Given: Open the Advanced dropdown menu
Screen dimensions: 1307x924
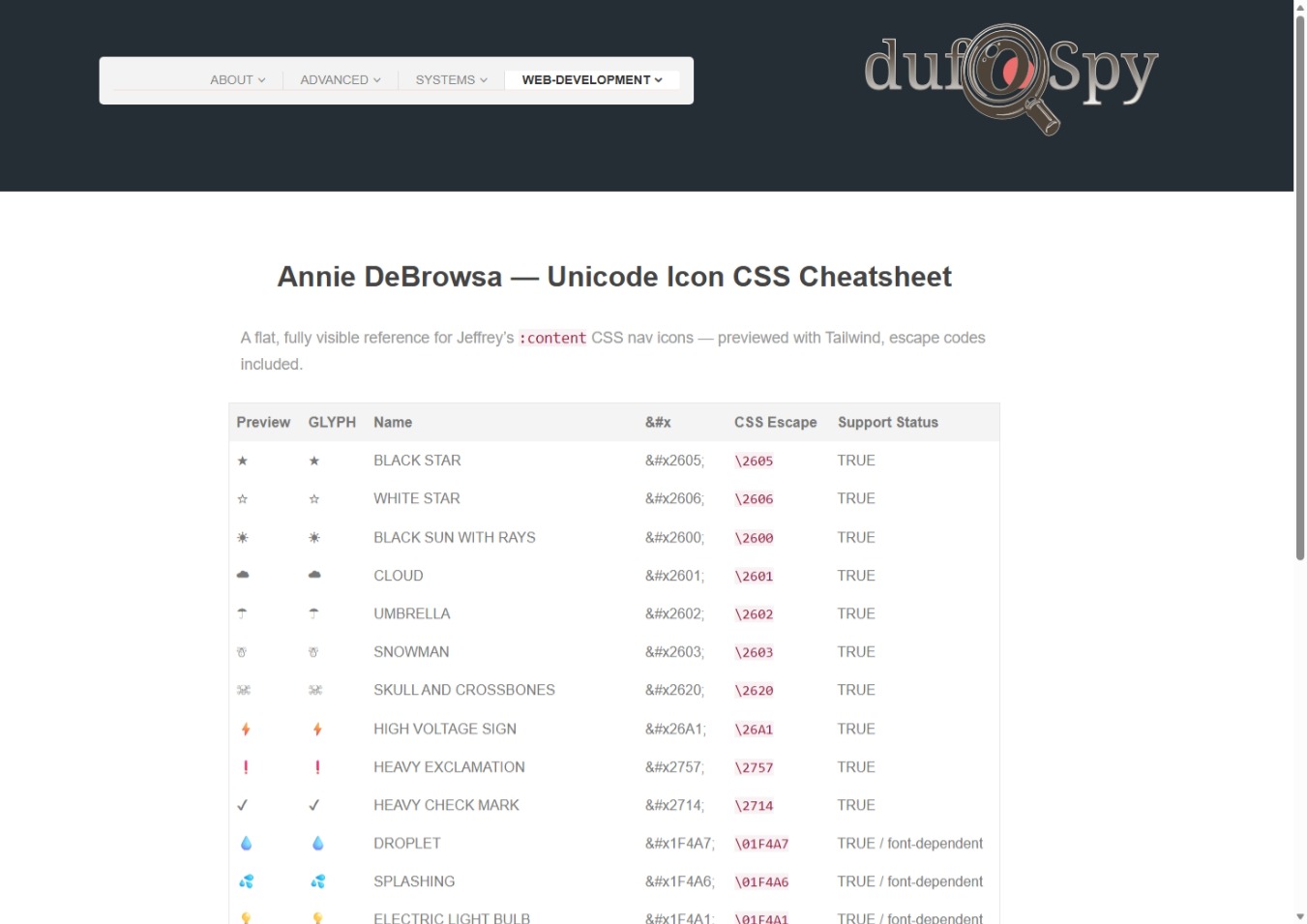Looking at the screenshot, I should [x=340, y=80].
